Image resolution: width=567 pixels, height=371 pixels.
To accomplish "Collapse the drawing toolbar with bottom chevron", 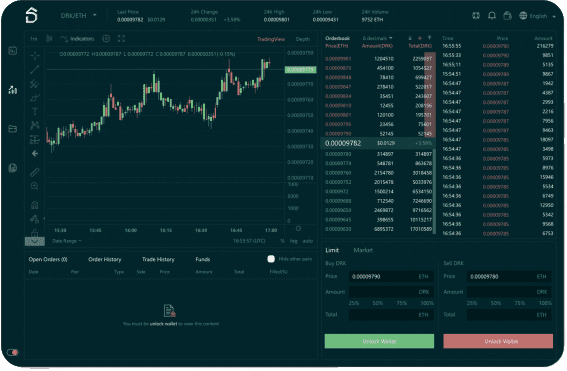I will point(35,241).
